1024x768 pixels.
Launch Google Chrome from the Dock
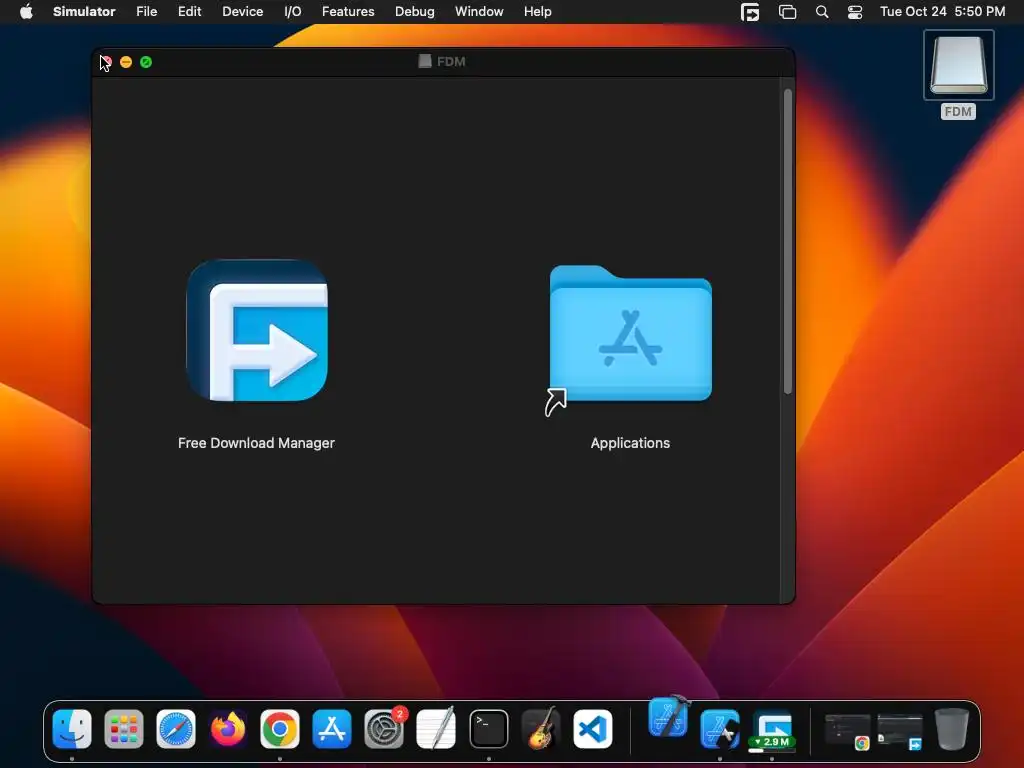pos(280,729)
